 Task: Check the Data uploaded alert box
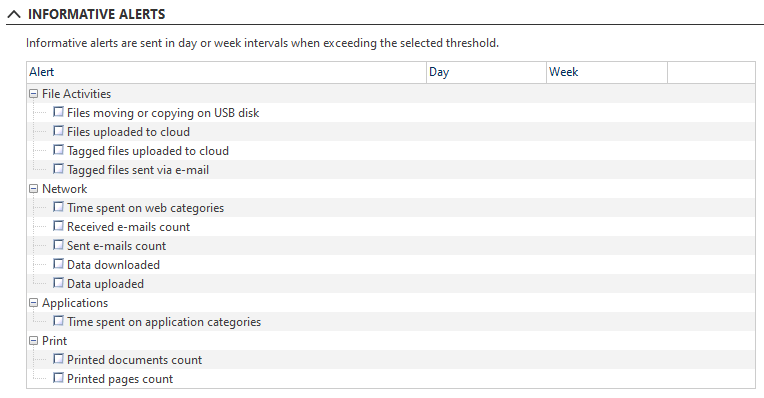pyautogui.click(x=58, y=283)
